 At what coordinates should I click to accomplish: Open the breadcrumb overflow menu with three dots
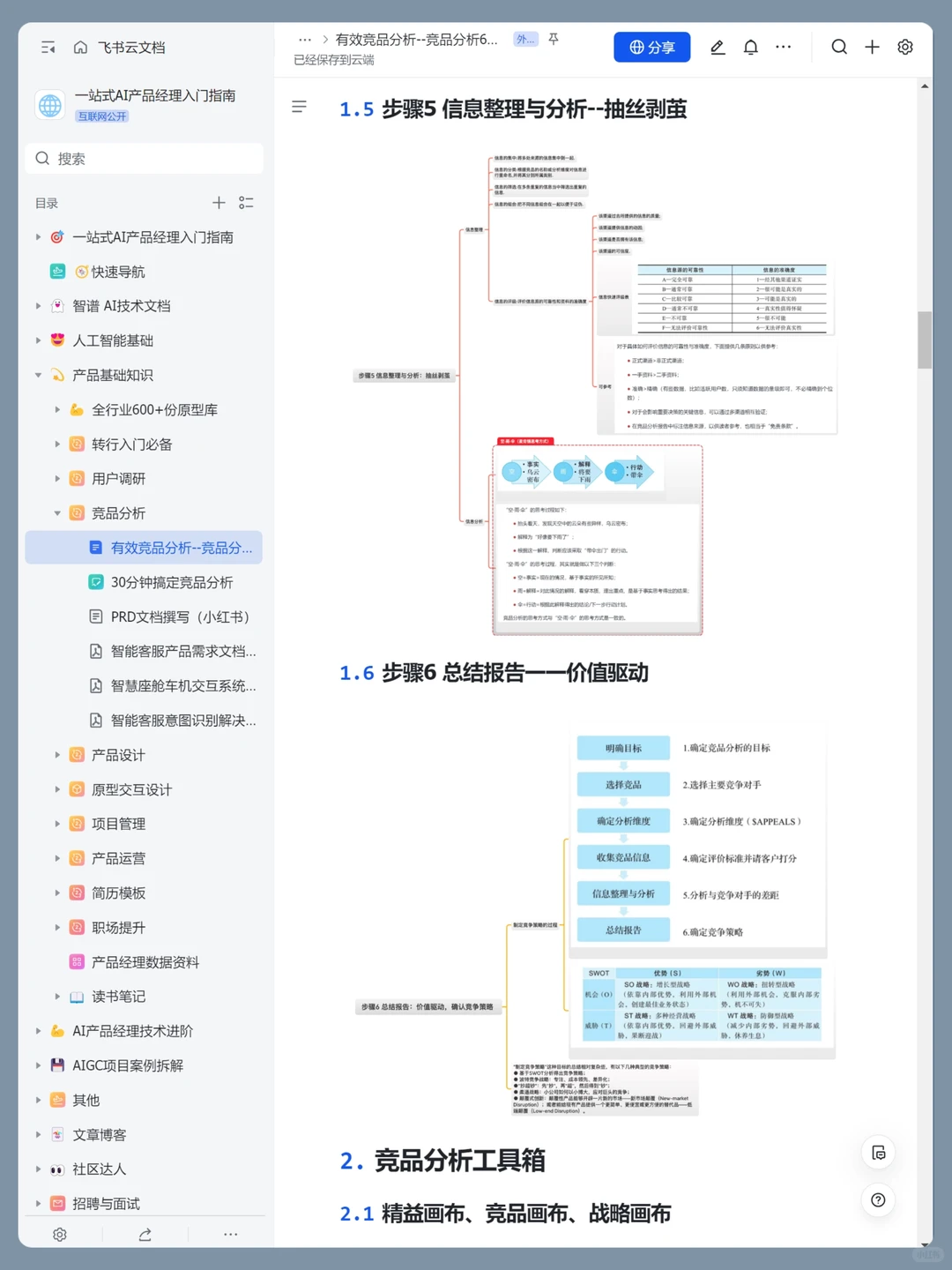[x=304, y=40]
